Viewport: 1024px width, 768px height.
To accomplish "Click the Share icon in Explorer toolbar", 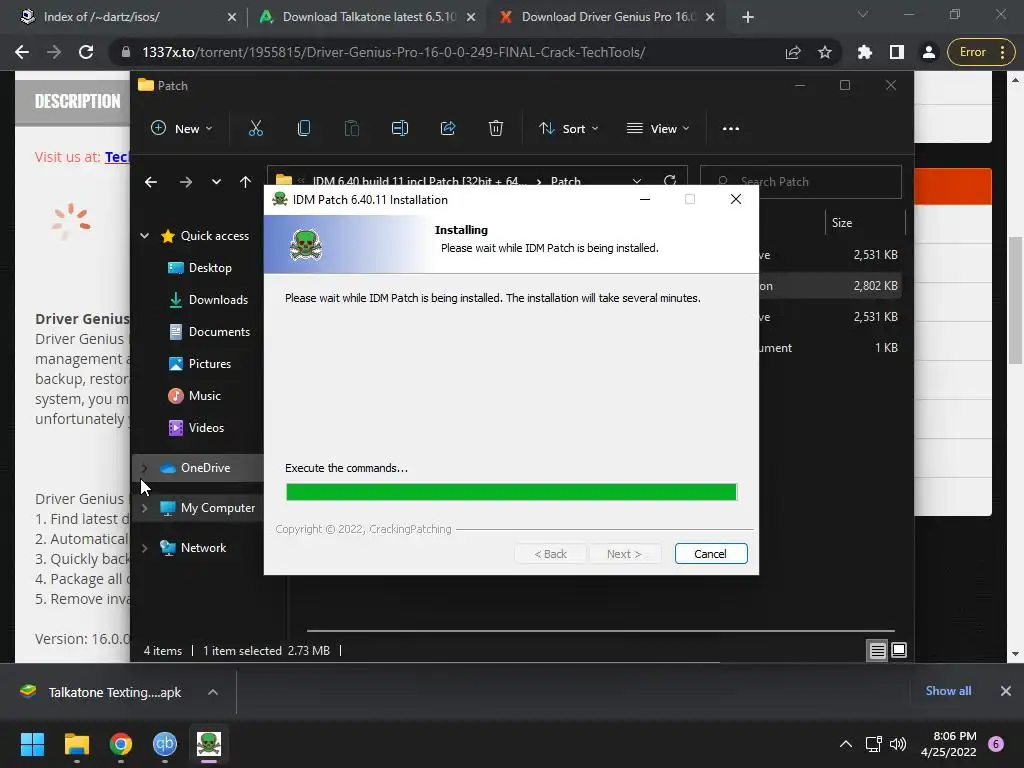I will 448,129.
